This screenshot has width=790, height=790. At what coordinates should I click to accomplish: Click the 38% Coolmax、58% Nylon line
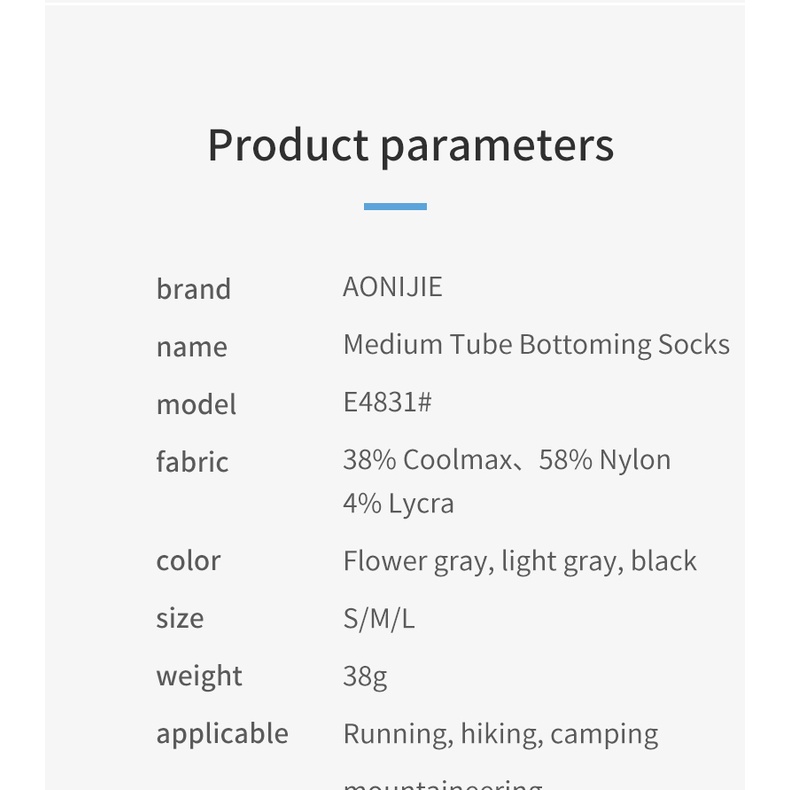coord(506,460)
